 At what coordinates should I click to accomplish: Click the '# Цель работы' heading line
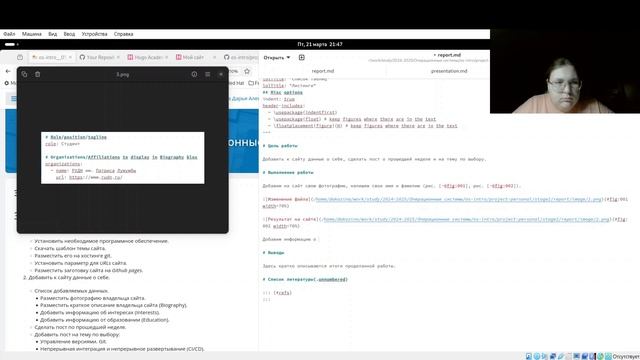click(280, 146)
